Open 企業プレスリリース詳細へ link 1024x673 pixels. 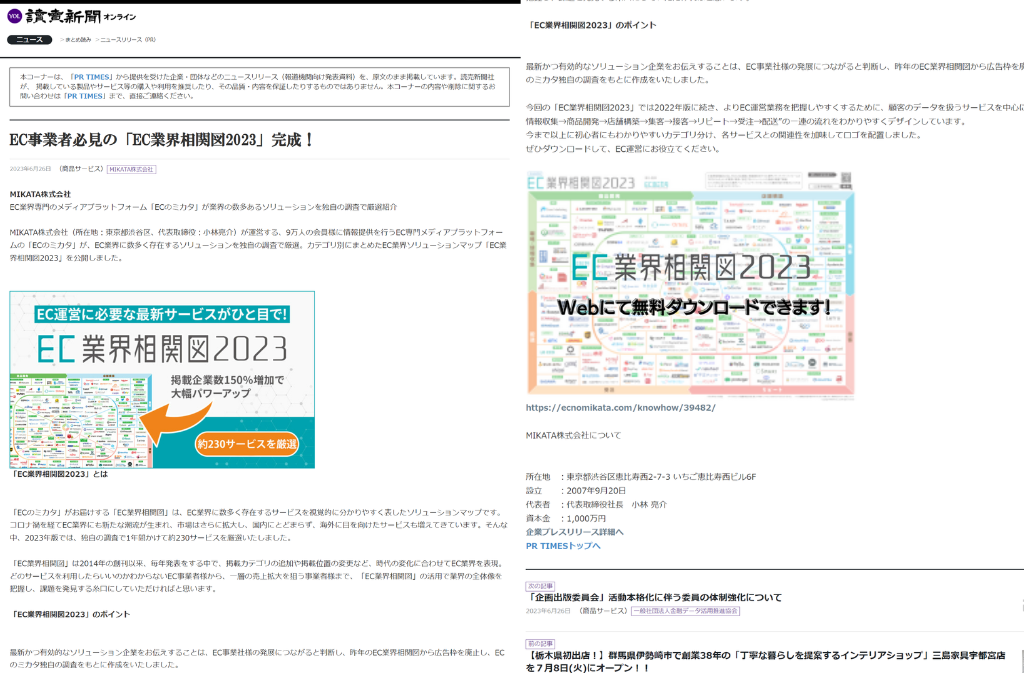click(575, 531)
